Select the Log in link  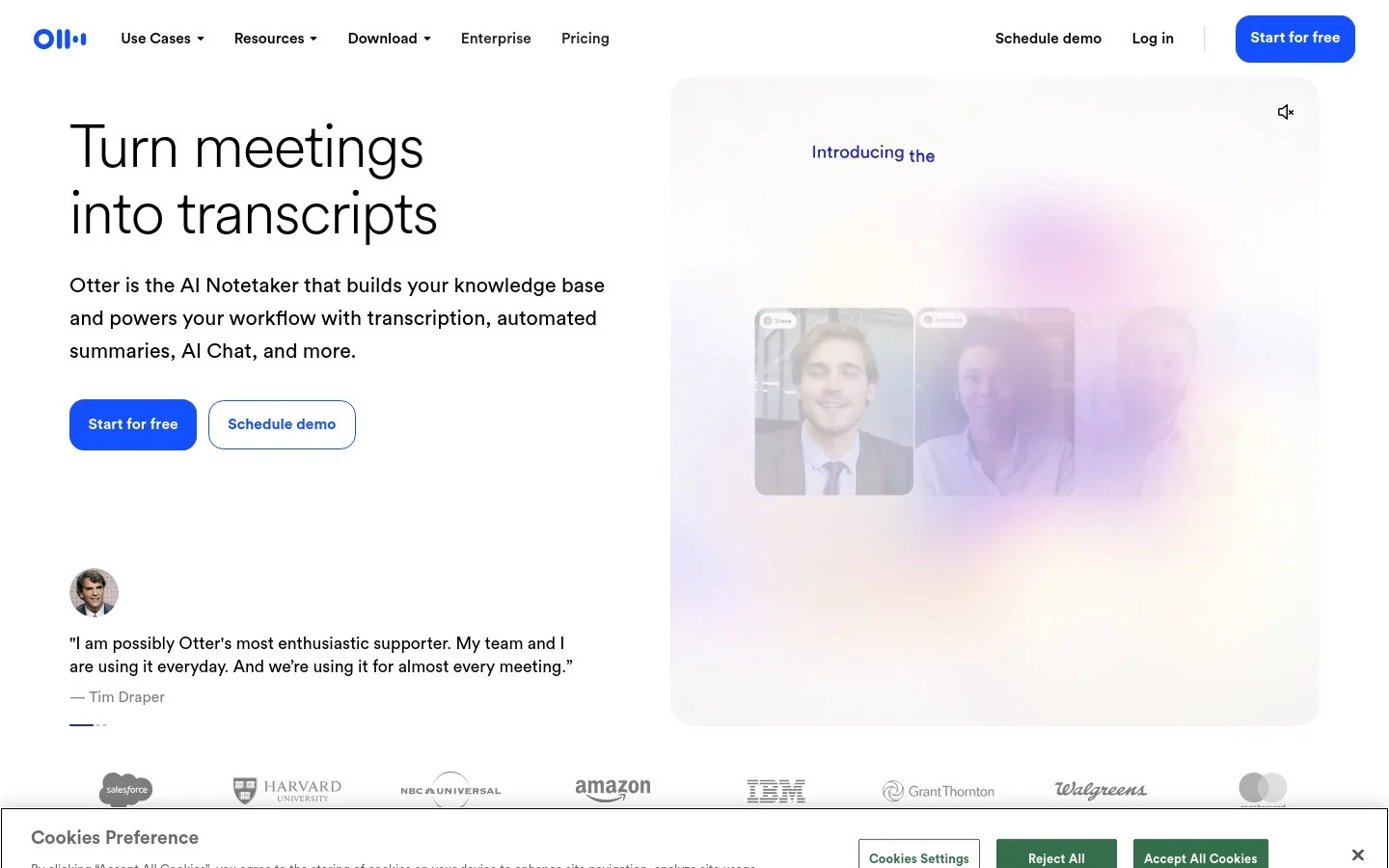[1153, 39]
